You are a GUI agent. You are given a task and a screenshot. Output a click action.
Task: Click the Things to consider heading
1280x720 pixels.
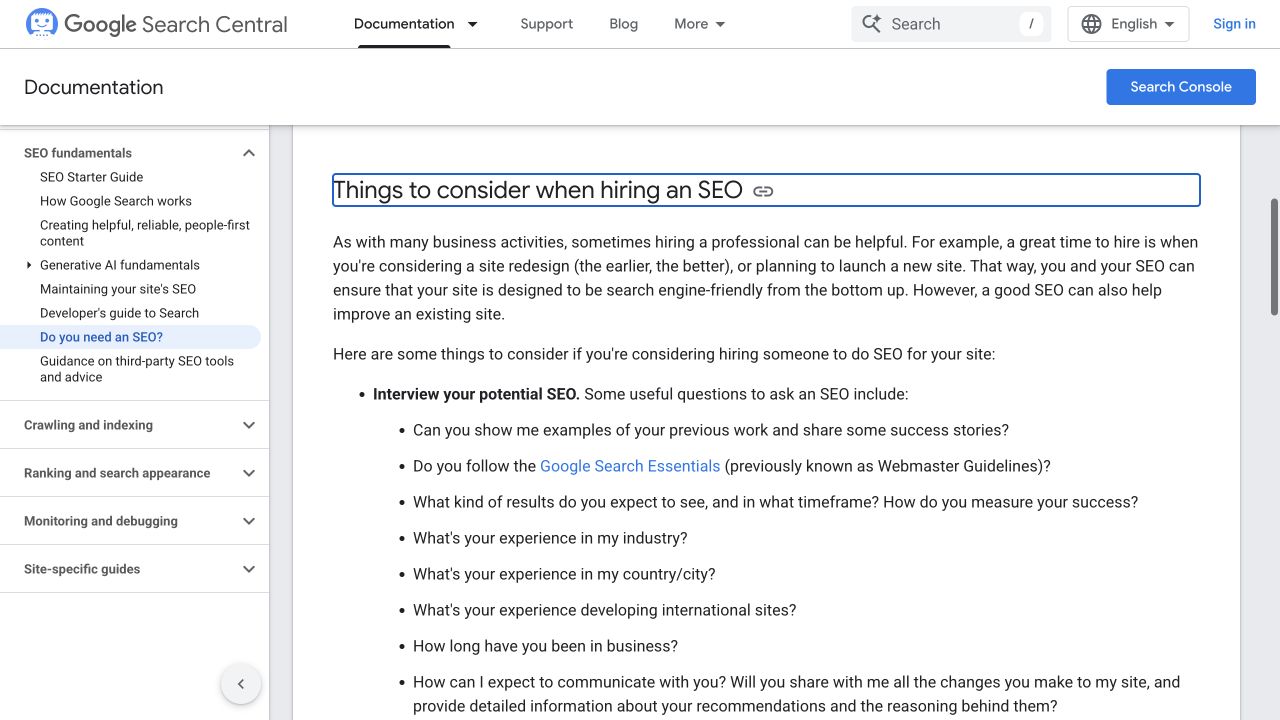pyautogui.click(x=538, y=190)
